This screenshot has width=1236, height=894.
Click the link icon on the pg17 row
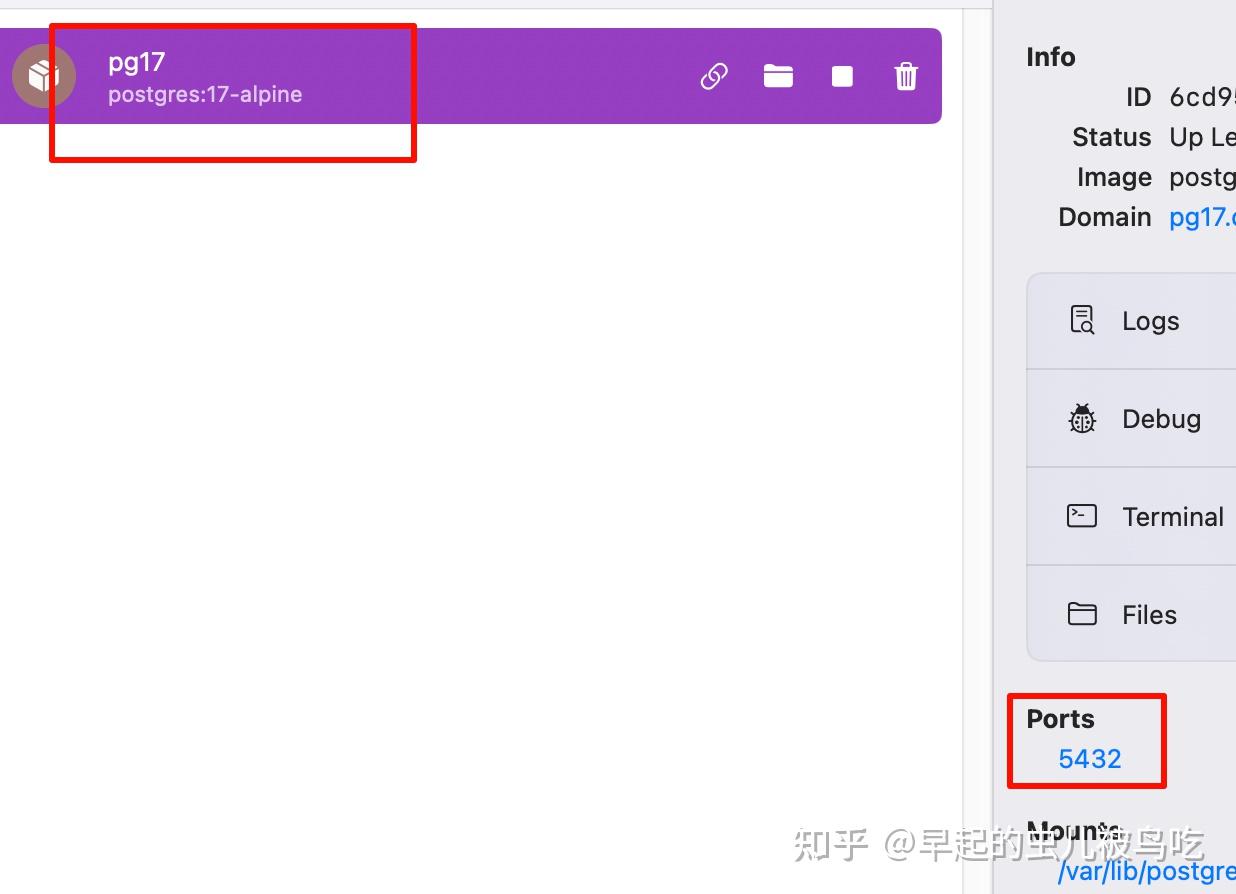coord(713,75)
